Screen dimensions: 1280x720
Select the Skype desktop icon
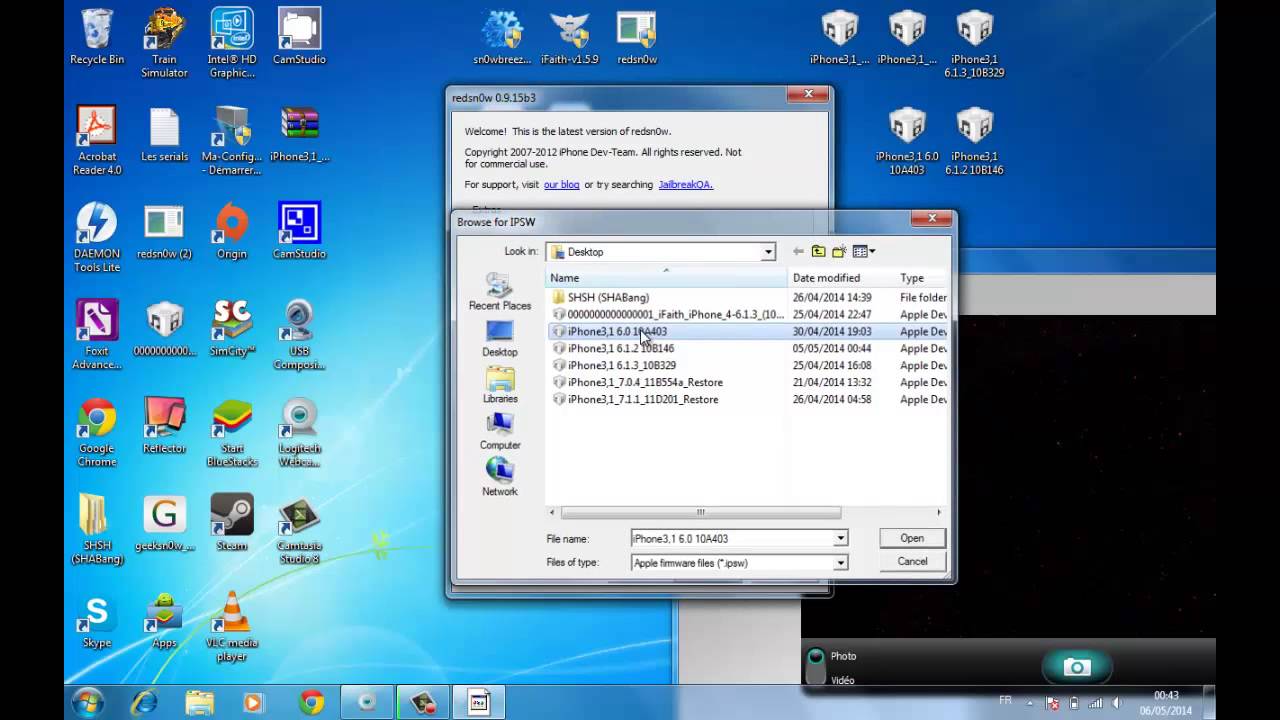pyautogui.click(x=97, y=620)
